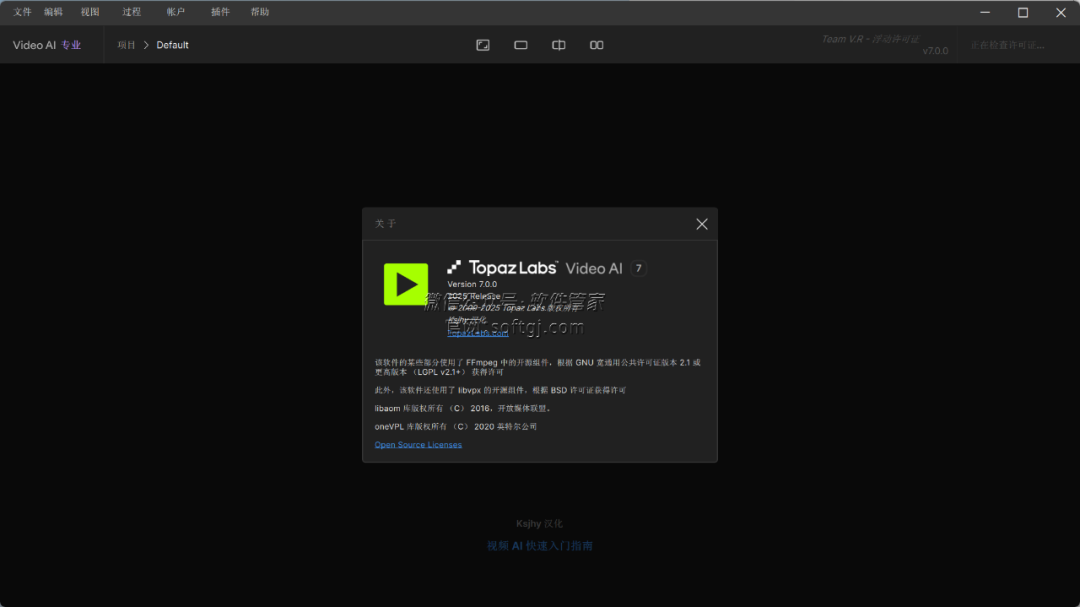This screenshot has height=607, width=1080.
Task: Close the Video AI application window
Action: click(1061, 12)
